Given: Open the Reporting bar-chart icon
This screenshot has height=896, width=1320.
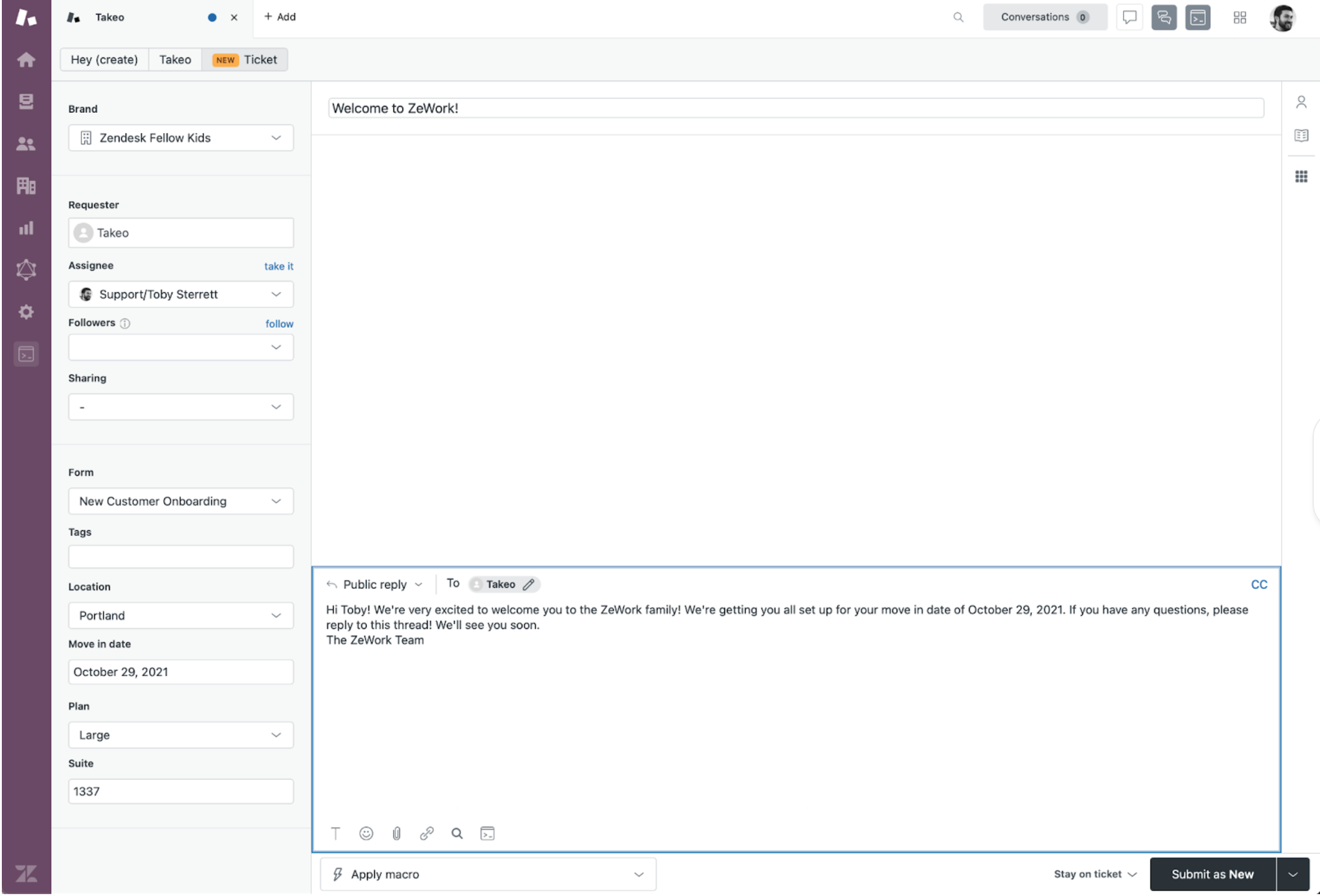Looking at the screenshot, I should (26, 227).
